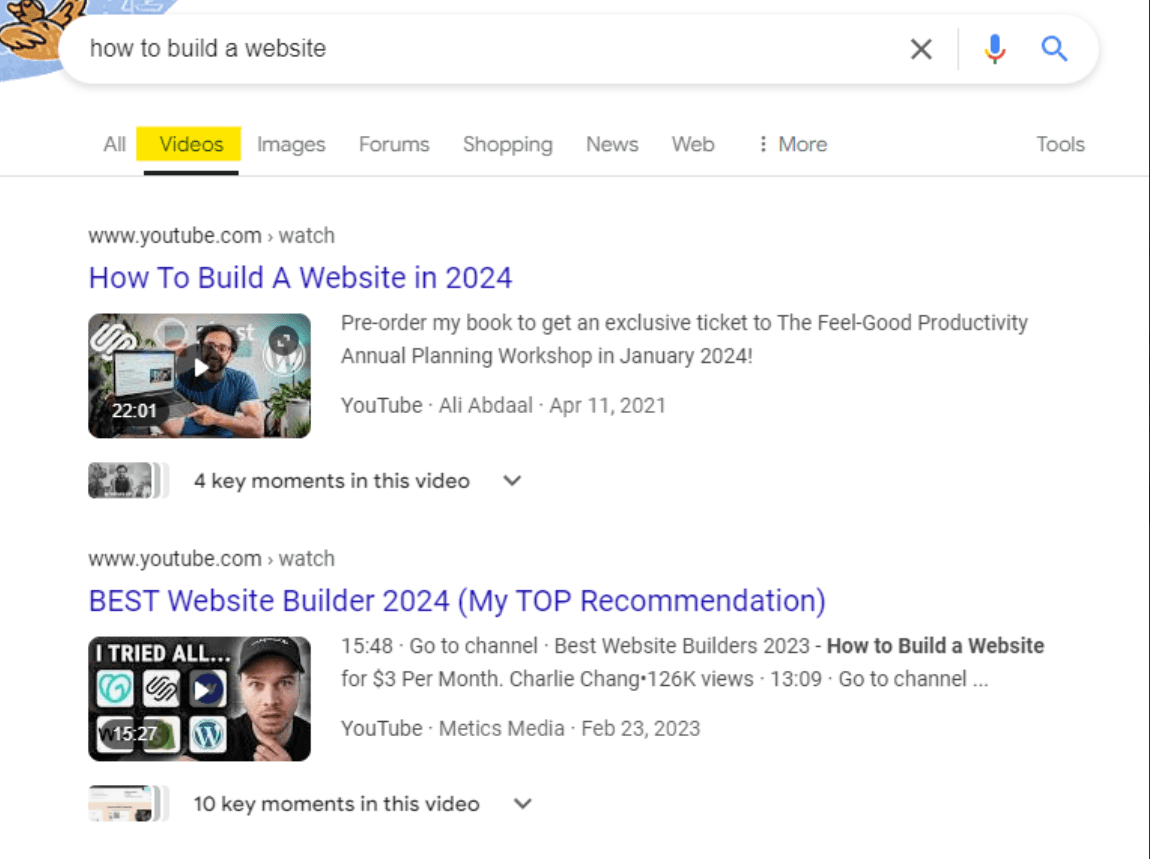This screenshot has height=859, width=1150.
Task: Click the '4 key moments in this video' text
Action: tap(332, 481)
